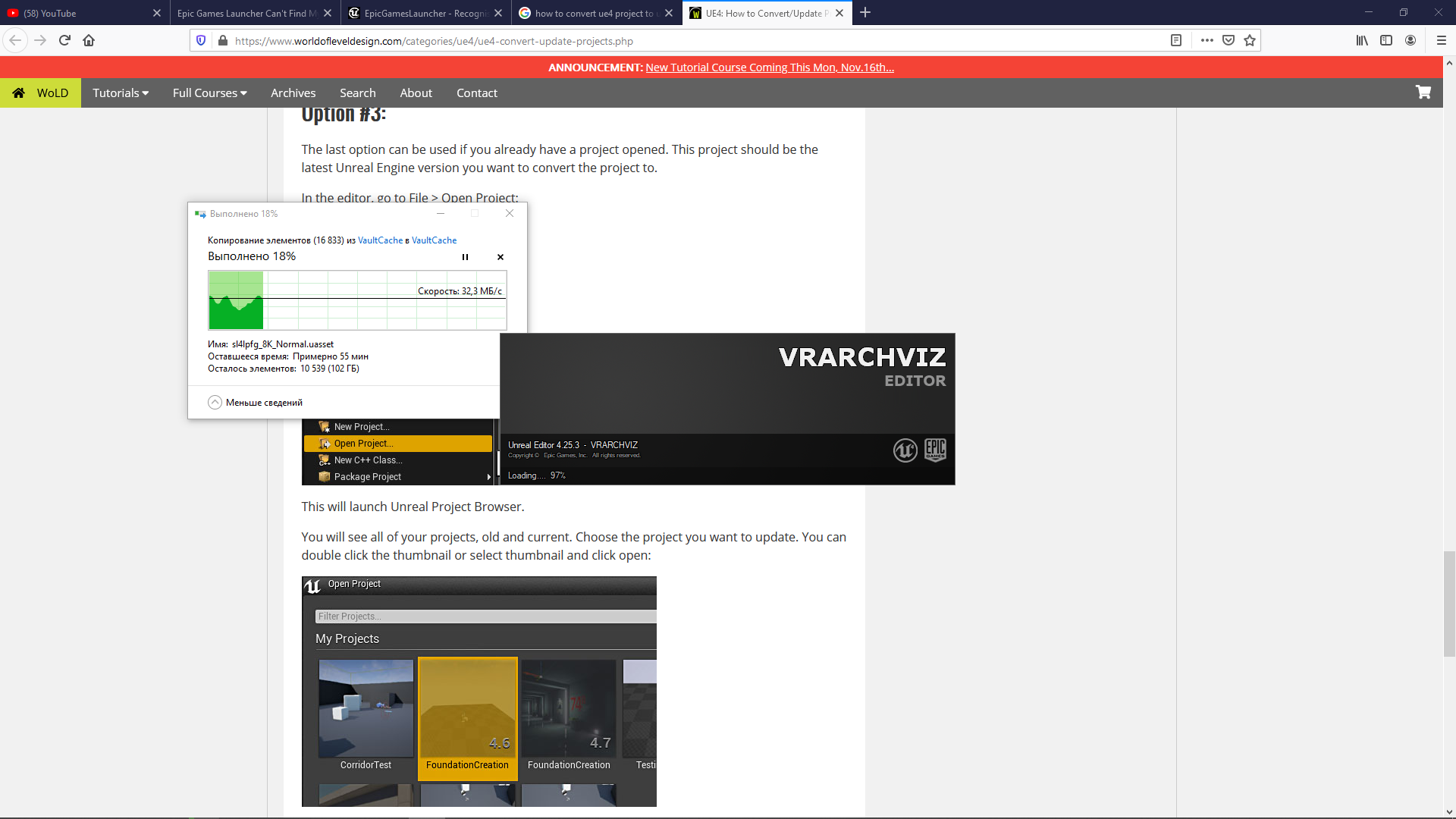Viewport: 1456px width, 819px height.
Task: Open the Archives menu item
Action: click(x=293, y=93)
